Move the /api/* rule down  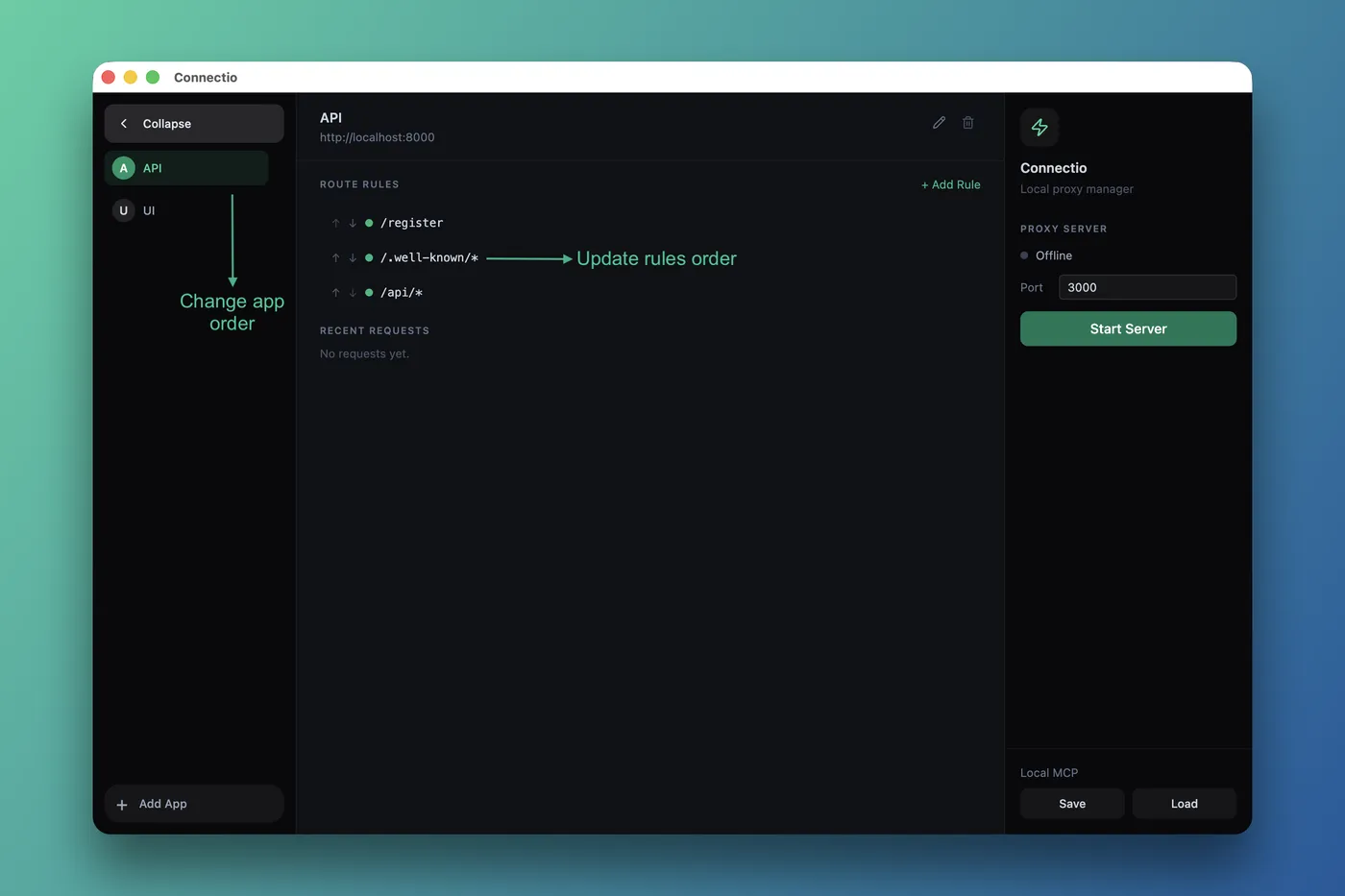(353, 292)
